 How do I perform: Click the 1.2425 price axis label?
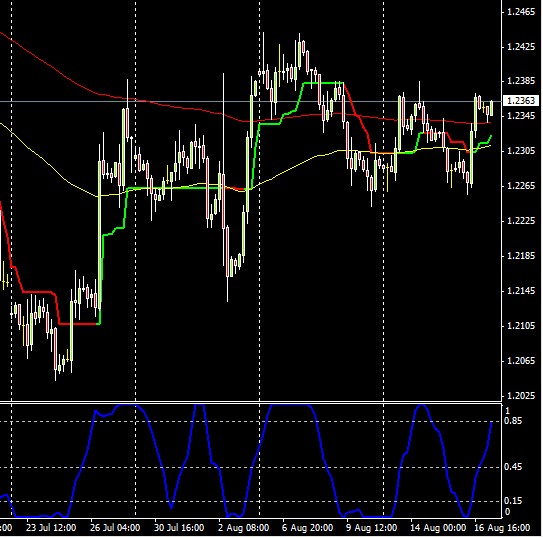521,47
